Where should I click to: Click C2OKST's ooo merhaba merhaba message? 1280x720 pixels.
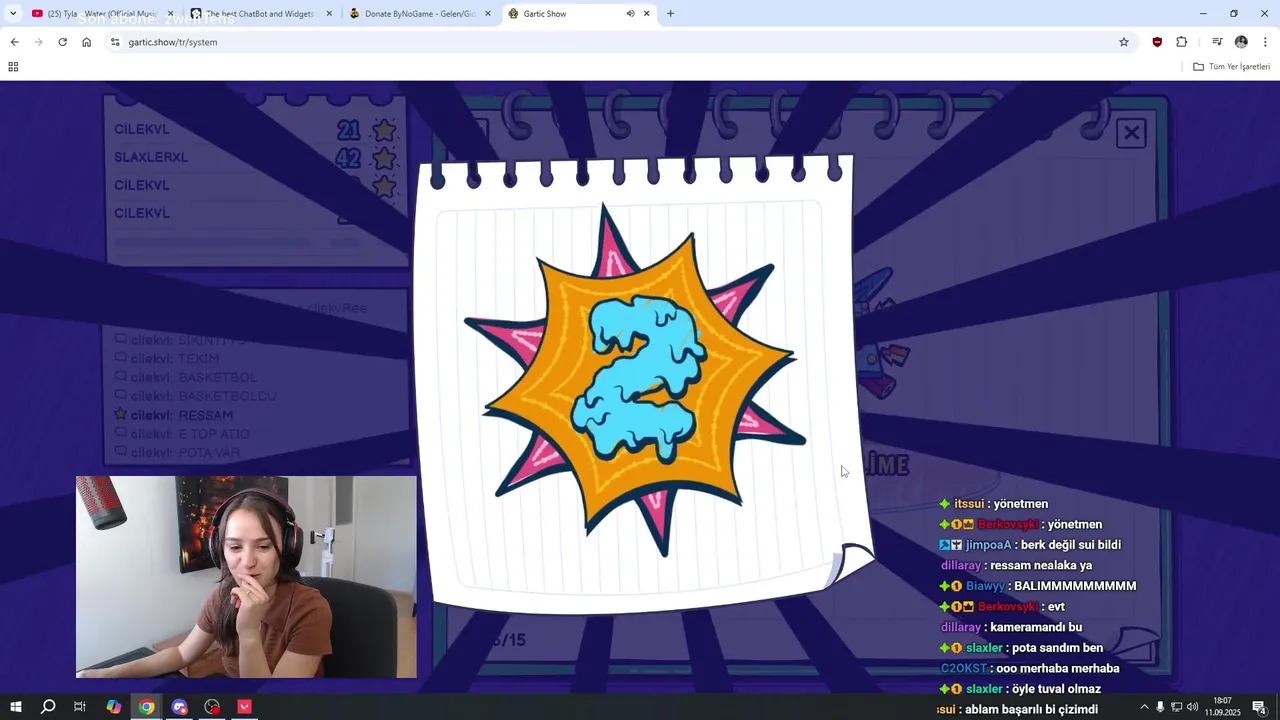1030,668
